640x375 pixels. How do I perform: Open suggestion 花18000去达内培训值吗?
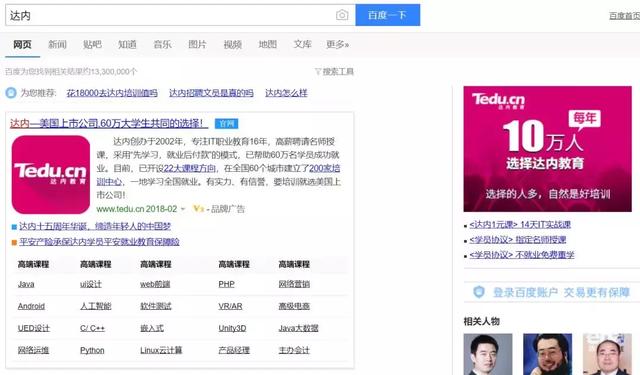point(112,93)
